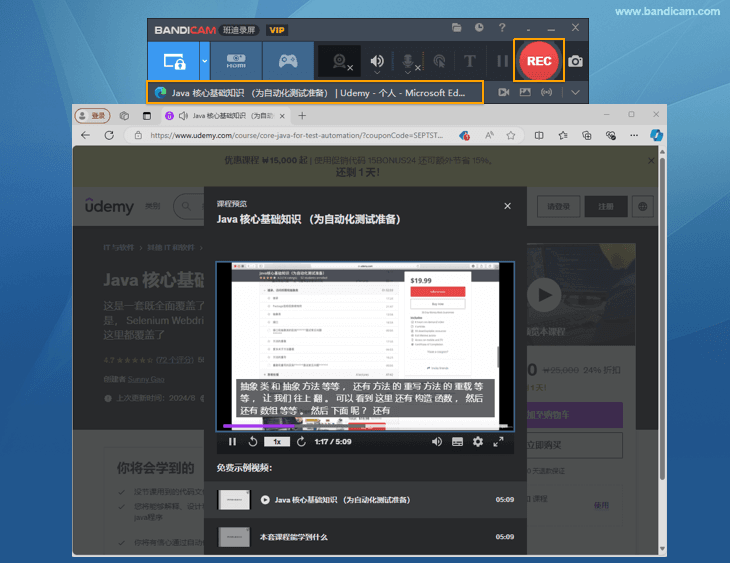Open video player settings gear
The image size is (730, 563).
point(478,441)
